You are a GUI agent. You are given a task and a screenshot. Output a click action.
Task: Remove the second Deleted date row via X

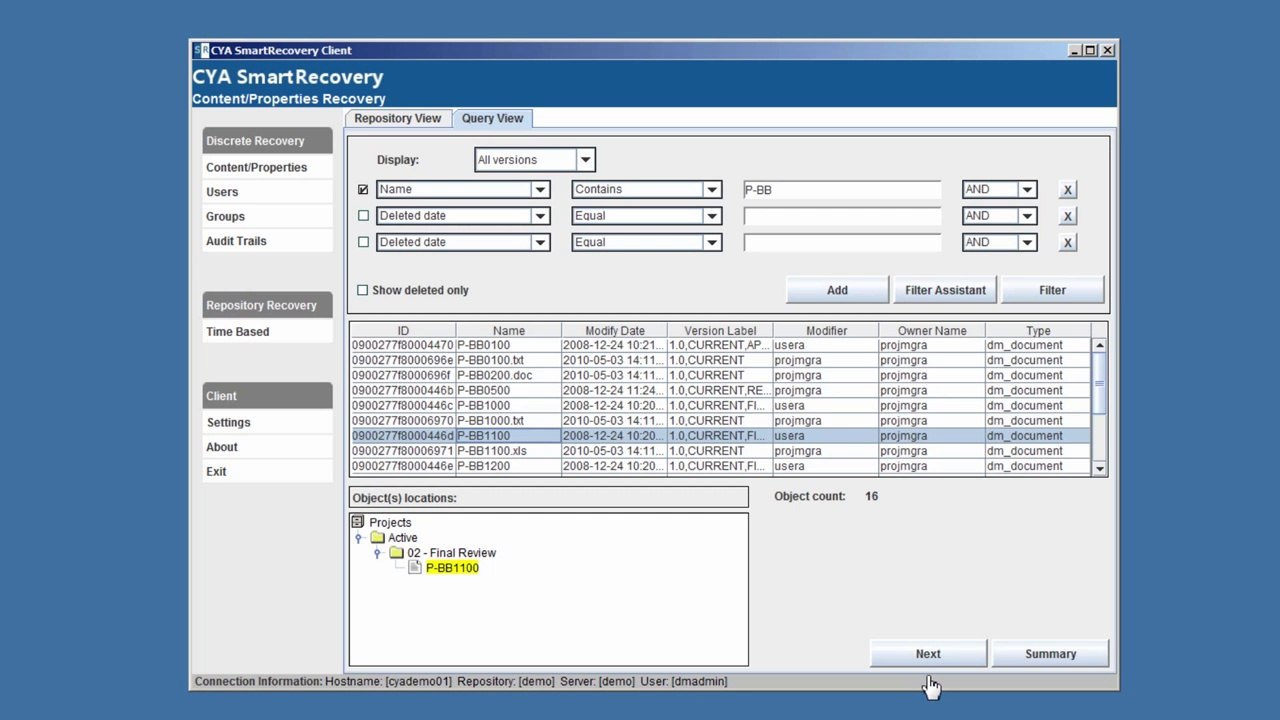pyautogui.click(x=1067, y=242)
